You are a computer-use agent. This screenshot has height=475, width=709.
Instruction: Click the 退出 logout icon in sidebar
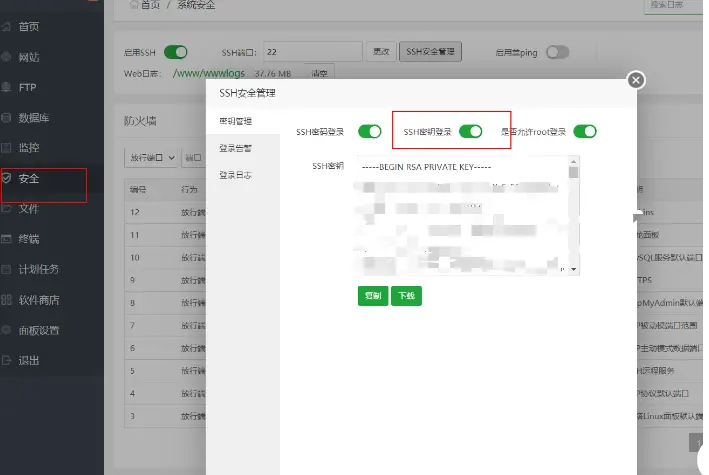(6, 361)
